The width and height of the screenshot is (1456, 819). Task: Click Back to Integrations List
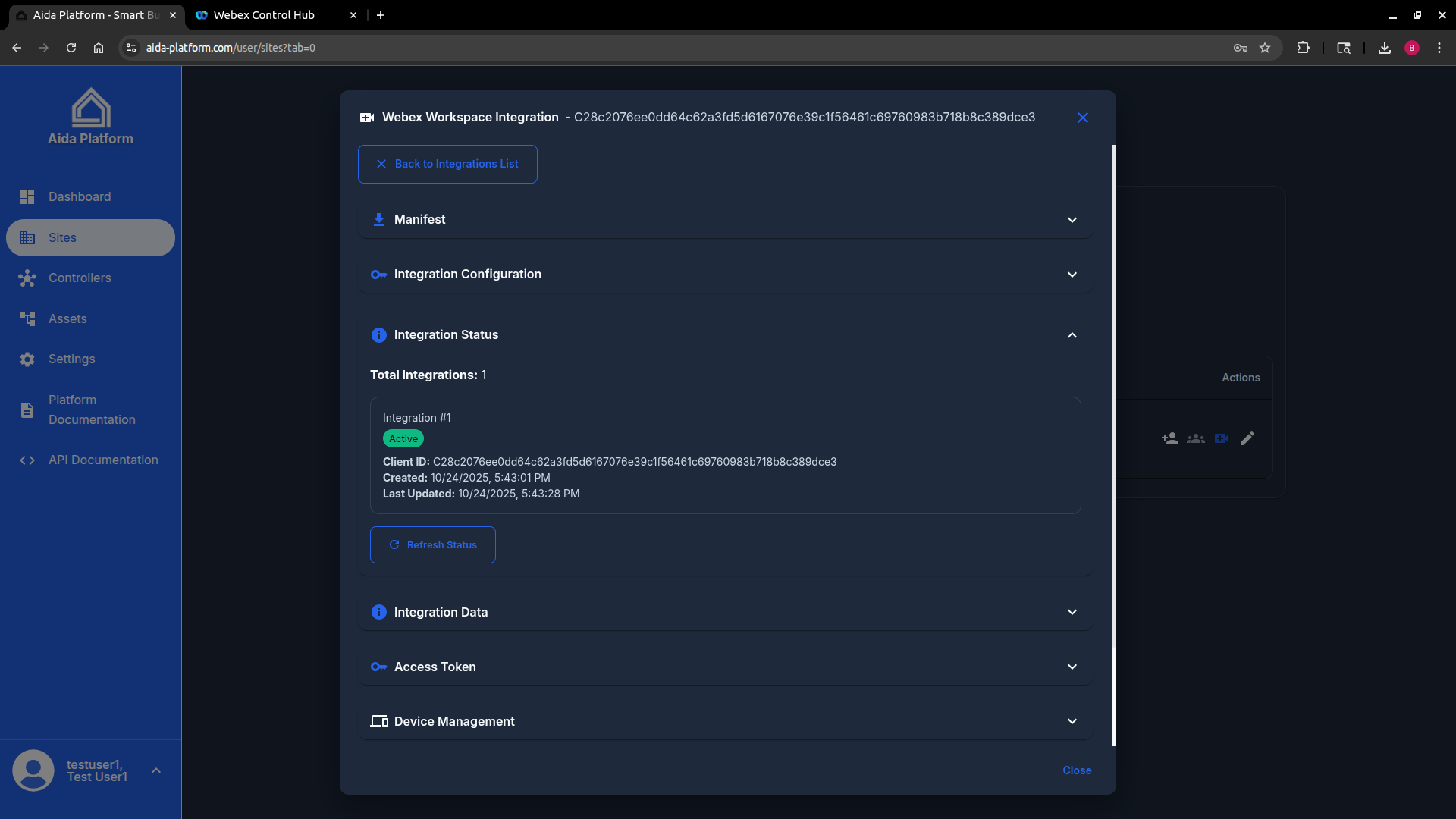tap(447, 164)
